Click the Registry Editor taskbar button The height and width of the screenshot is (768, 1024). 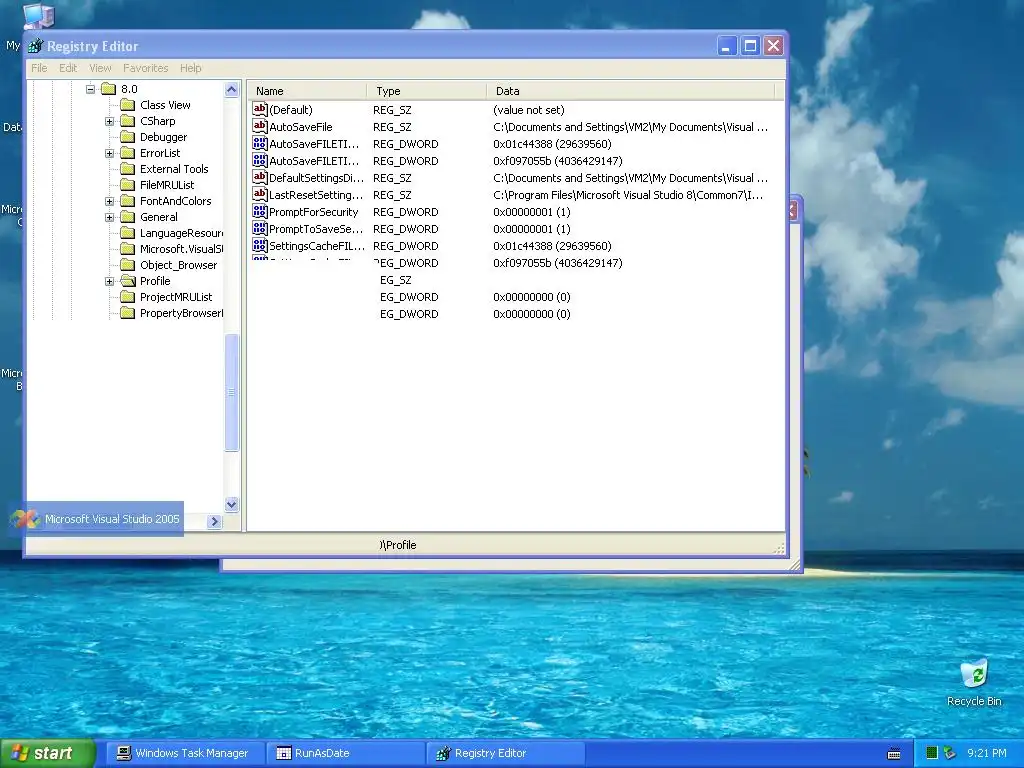coord(506,753)
